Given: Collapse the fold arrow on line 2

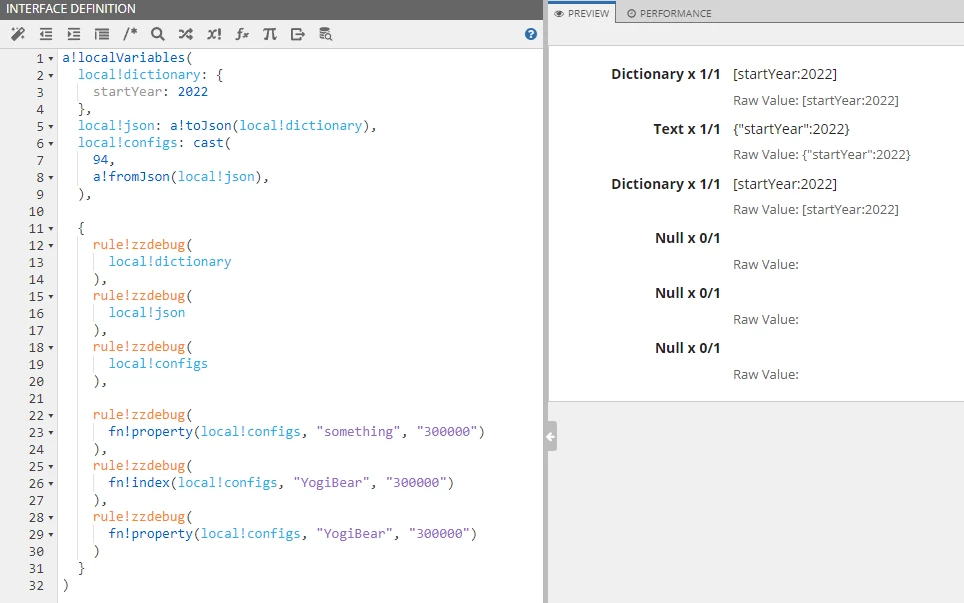Looking at the screenshot, I should click(x=51, y=76).
